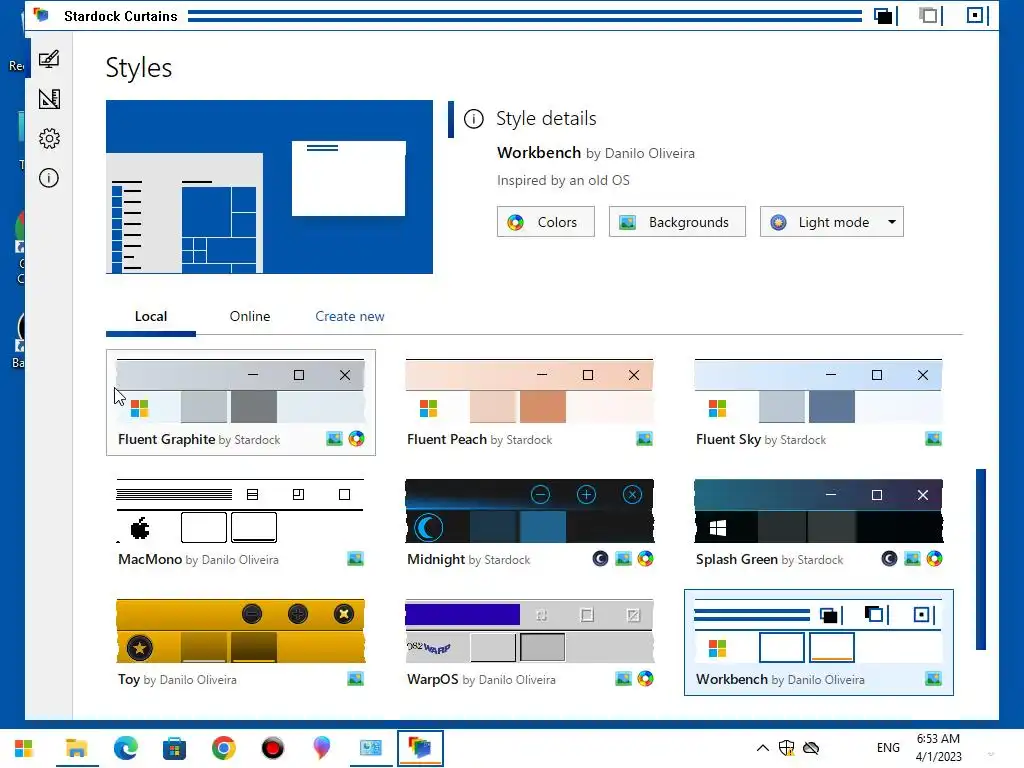Click Fluent Peach background image icon
1024x768 pixels.
coord(645,439)
